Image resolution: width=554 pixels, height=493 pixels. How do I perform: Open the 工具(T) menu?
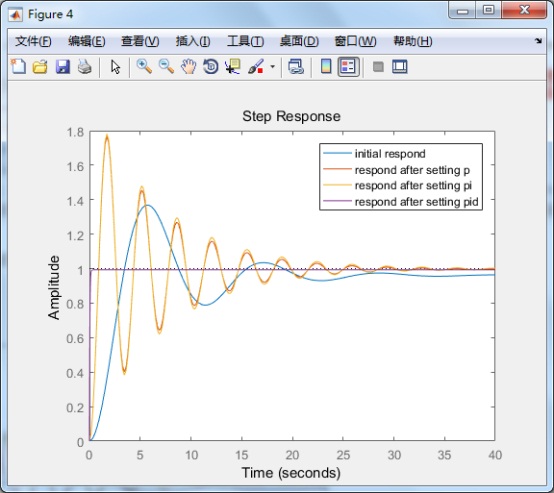click(x=245, y=41)
